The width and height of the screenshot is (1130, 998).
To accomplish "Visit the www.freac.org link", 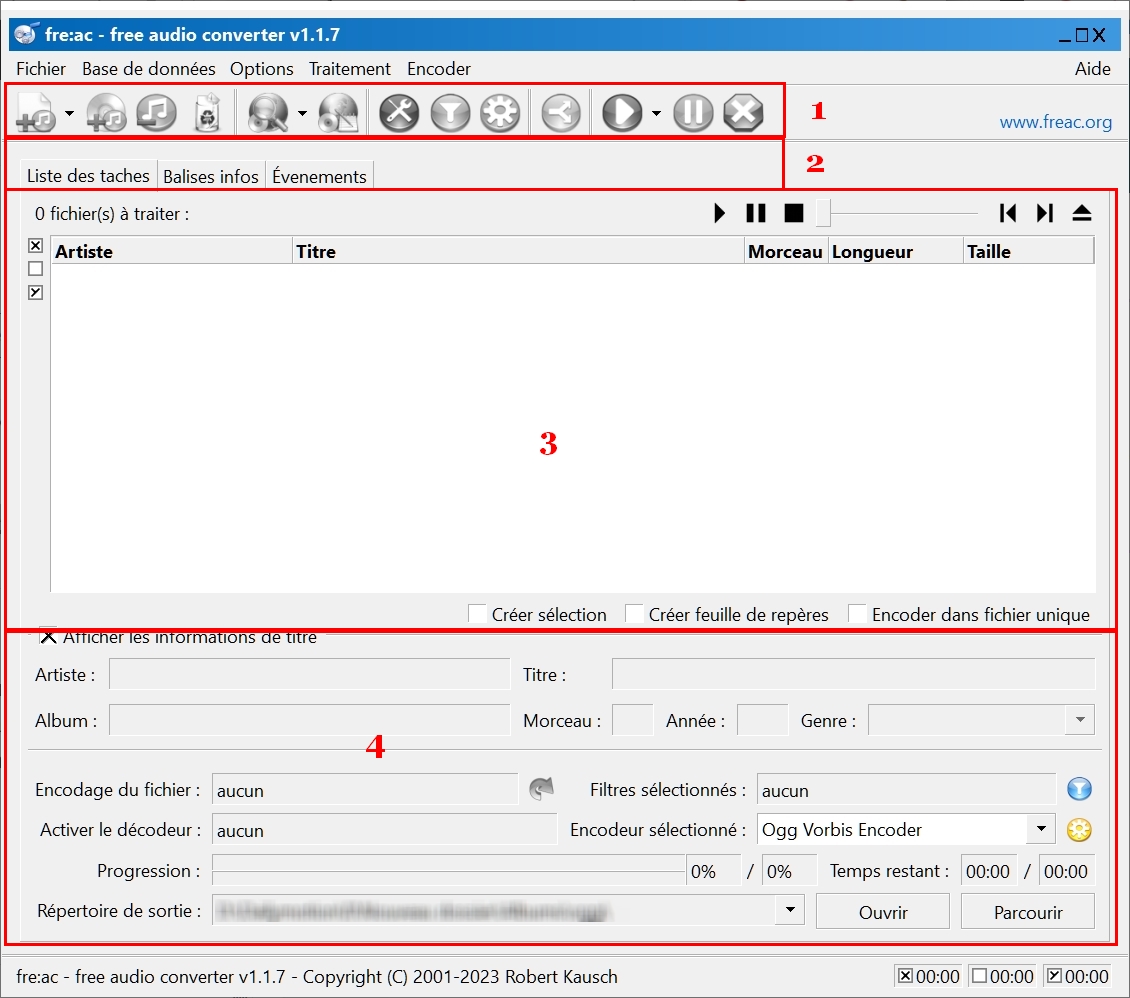I will point(1055,122).
